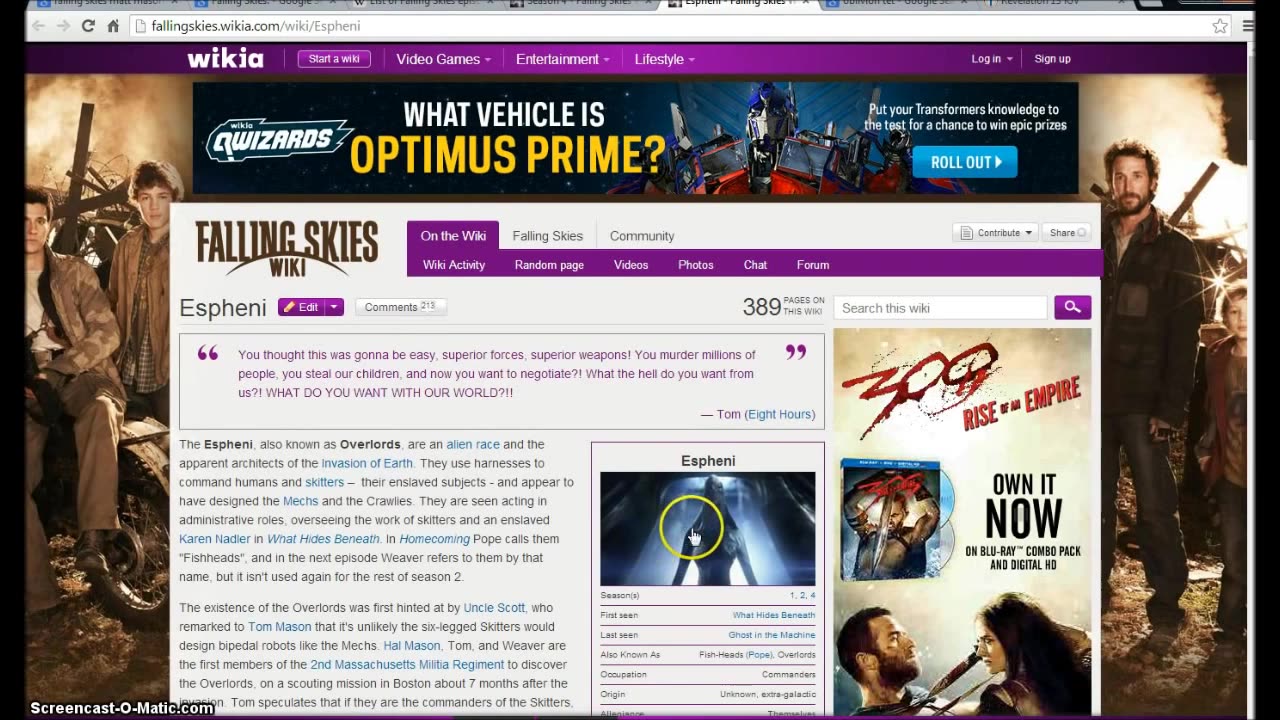Open the Forum menu item

(x=813, y=265)
